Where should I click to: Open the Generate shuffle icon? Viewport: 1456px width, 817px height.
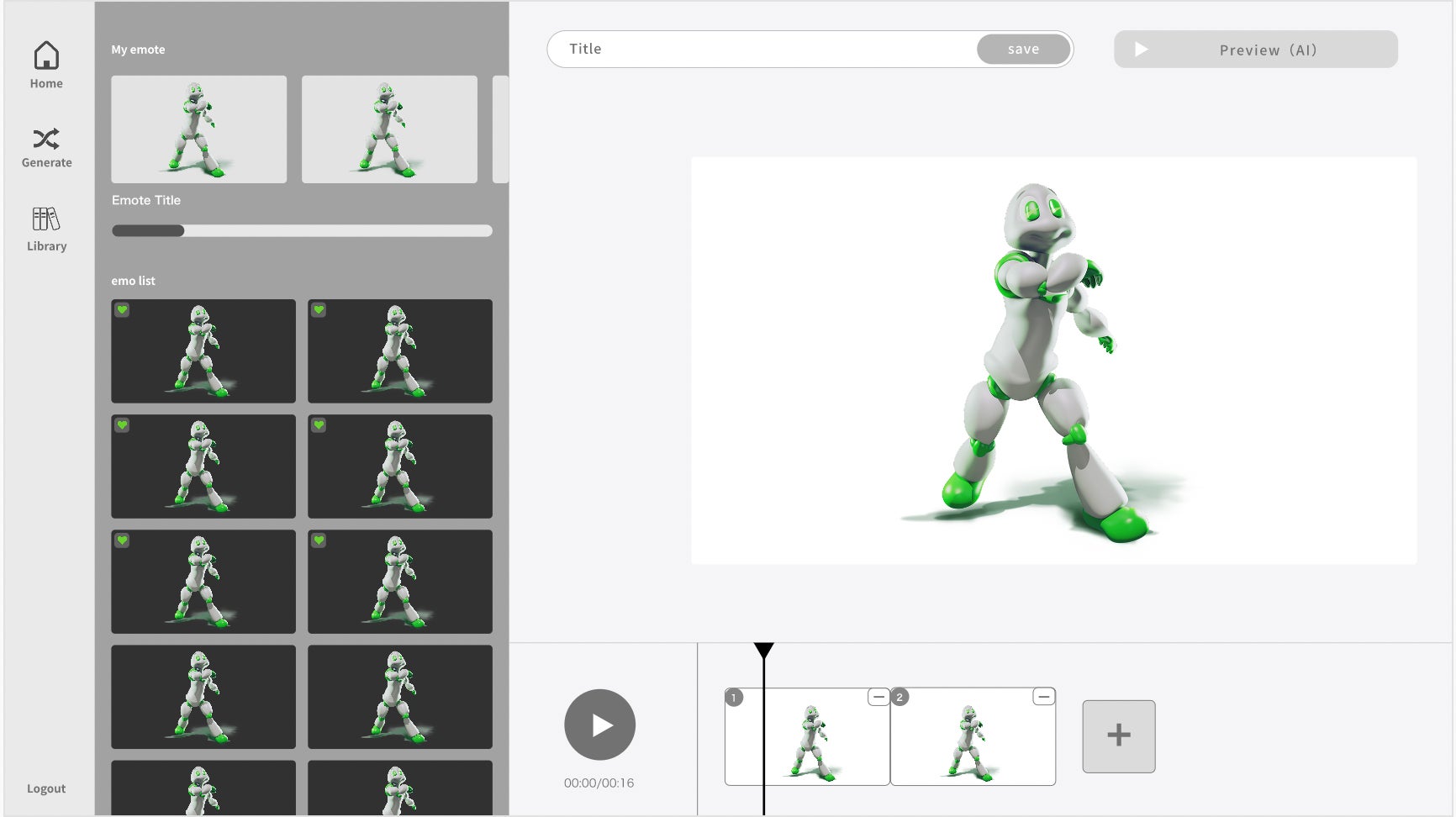[46, 138]
